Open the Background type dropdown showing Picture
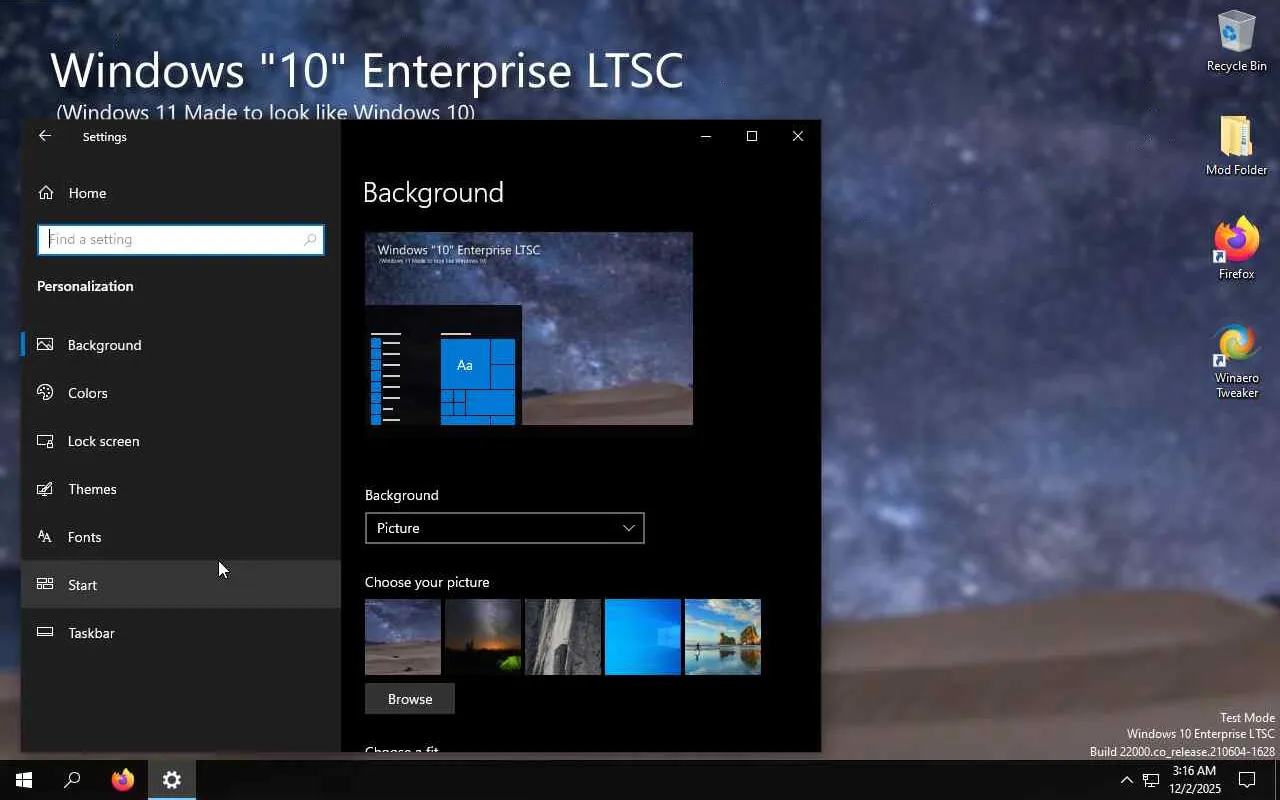The width and height of the screenshot is (1280, 800). tap(505, 528)
